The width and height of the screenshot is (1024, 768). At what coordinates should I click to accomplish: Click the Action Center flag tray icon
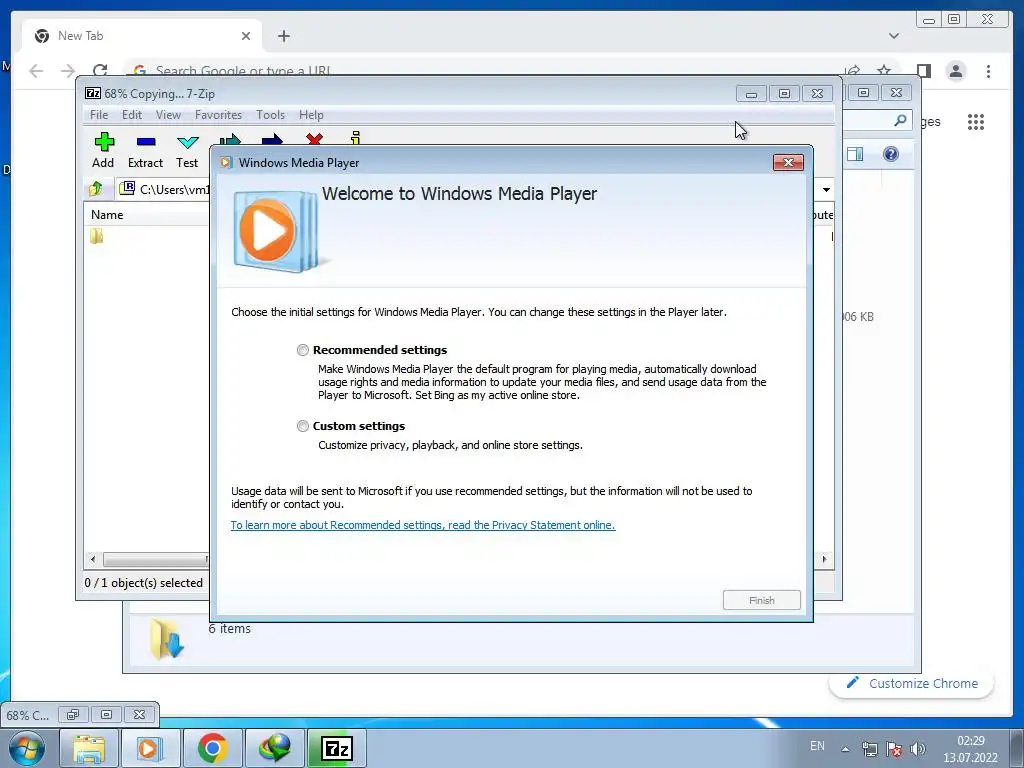pos(894,748)
